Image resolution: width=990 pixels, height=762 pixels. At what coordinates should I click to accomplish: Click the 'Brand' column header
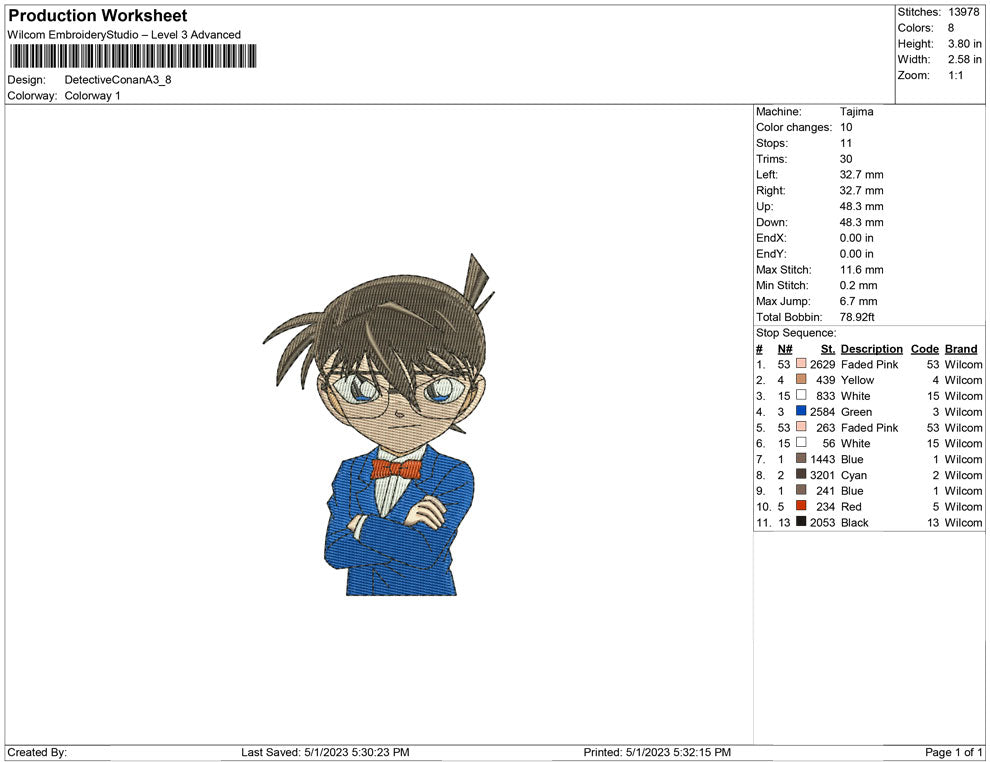[x=961, y=349]
